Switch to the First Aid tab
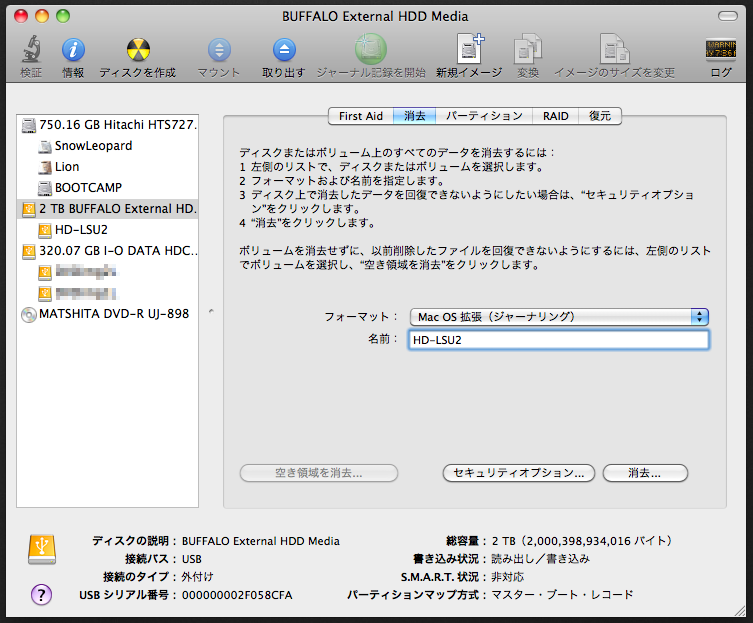Screen dimensions: 753x623 click(x=361, y=116)
